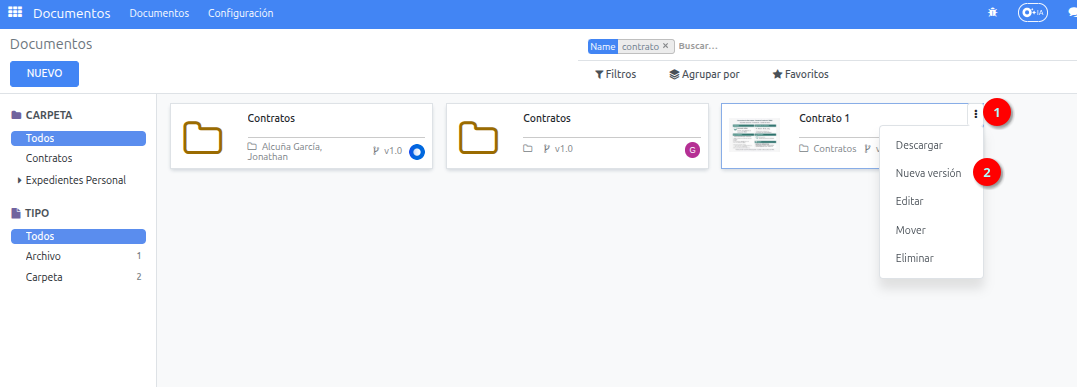Click the Documentos app title in navbar
This screenshot has width=1077, height=387.
click(71, 13)
